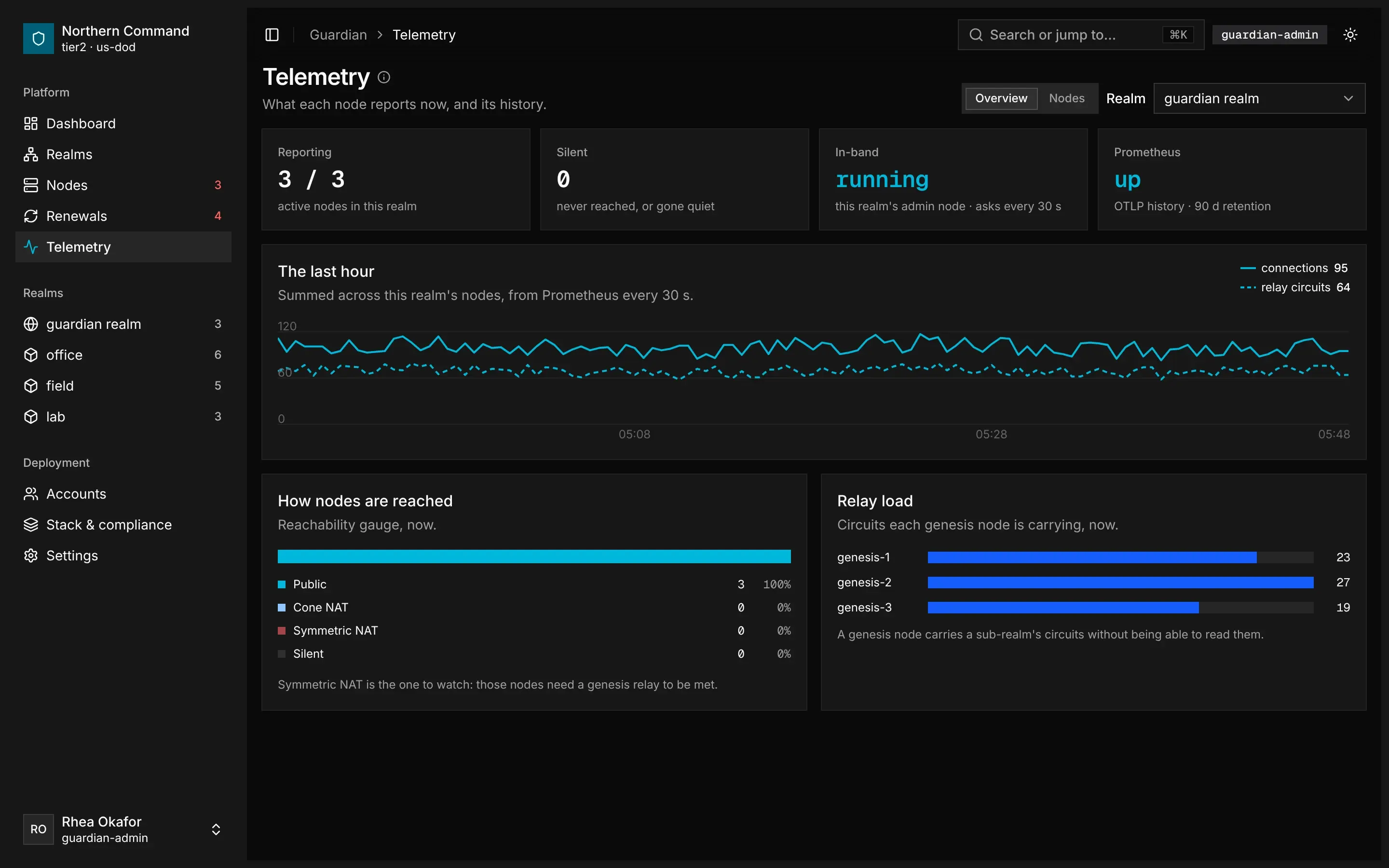Screen dimensions: 1389x868
Task: Click the Renewals refresh icon
Action: coord(31,216)
